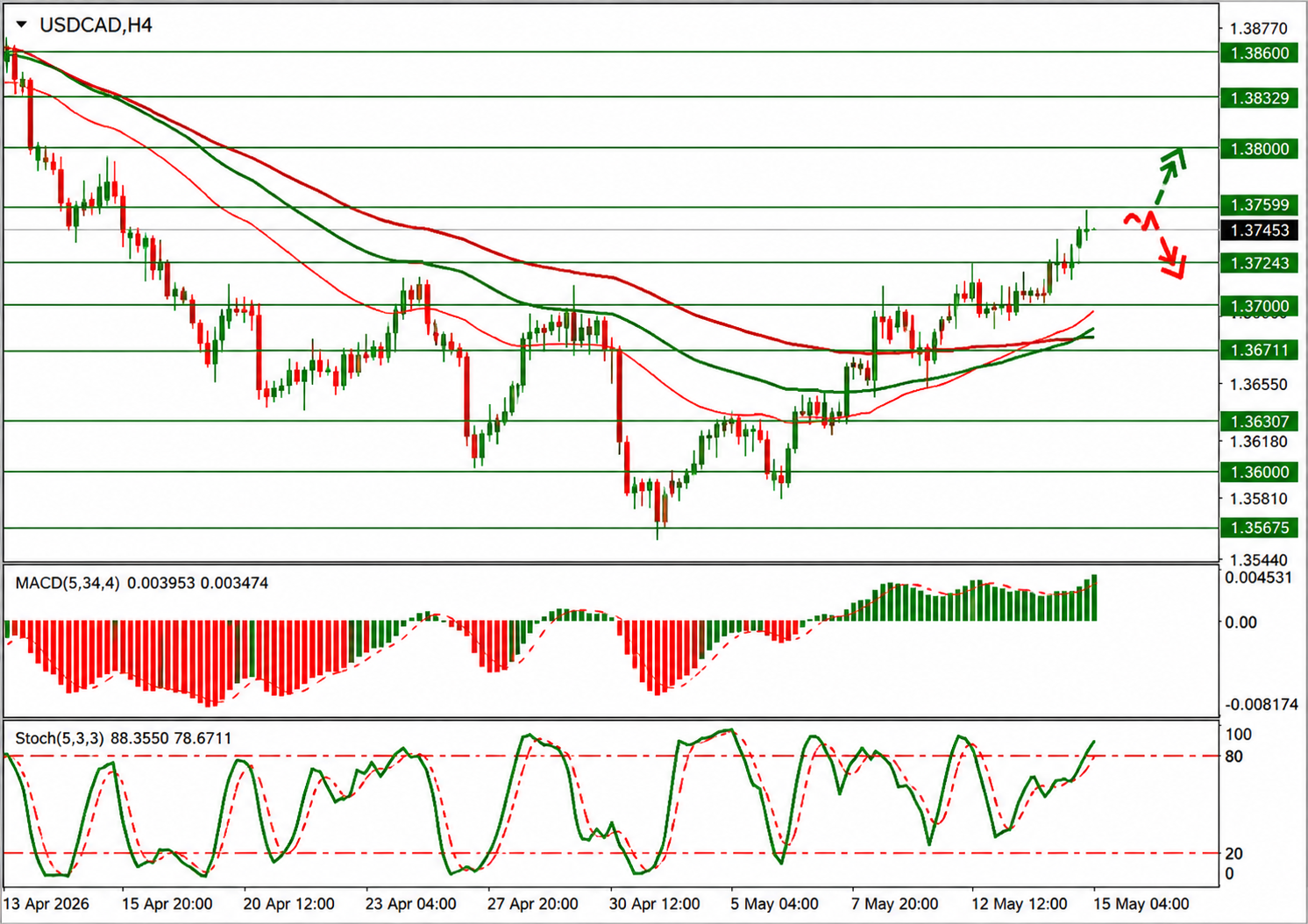
Task: Click the 15 Apr 20:00 time label
Action: pyautogui.click(x=167, y=904)
